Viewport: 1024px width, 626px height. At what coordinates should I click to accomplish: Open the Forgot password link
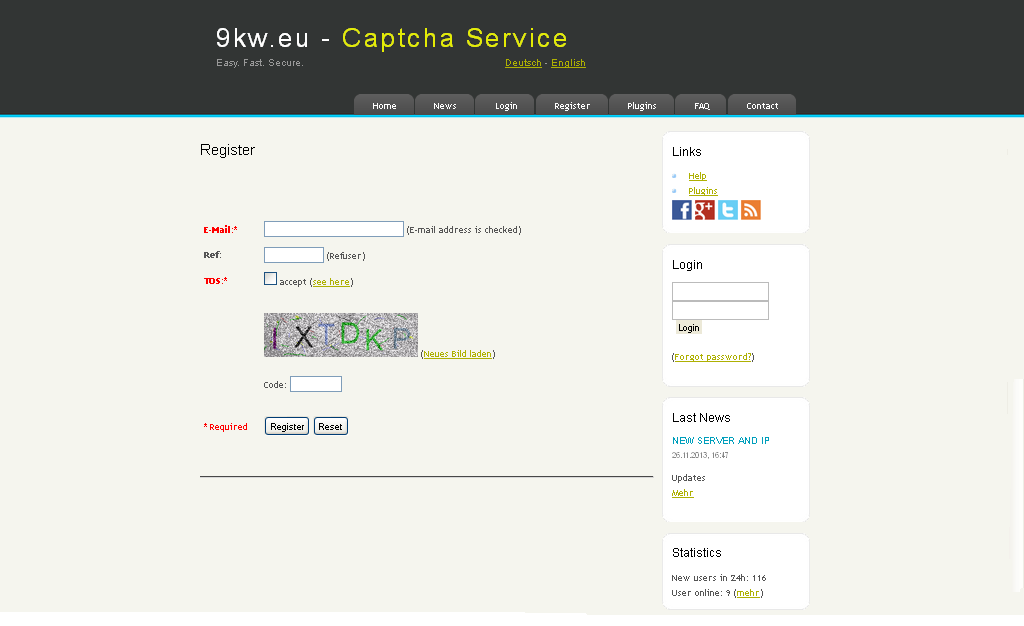click(x=712, y=356)
